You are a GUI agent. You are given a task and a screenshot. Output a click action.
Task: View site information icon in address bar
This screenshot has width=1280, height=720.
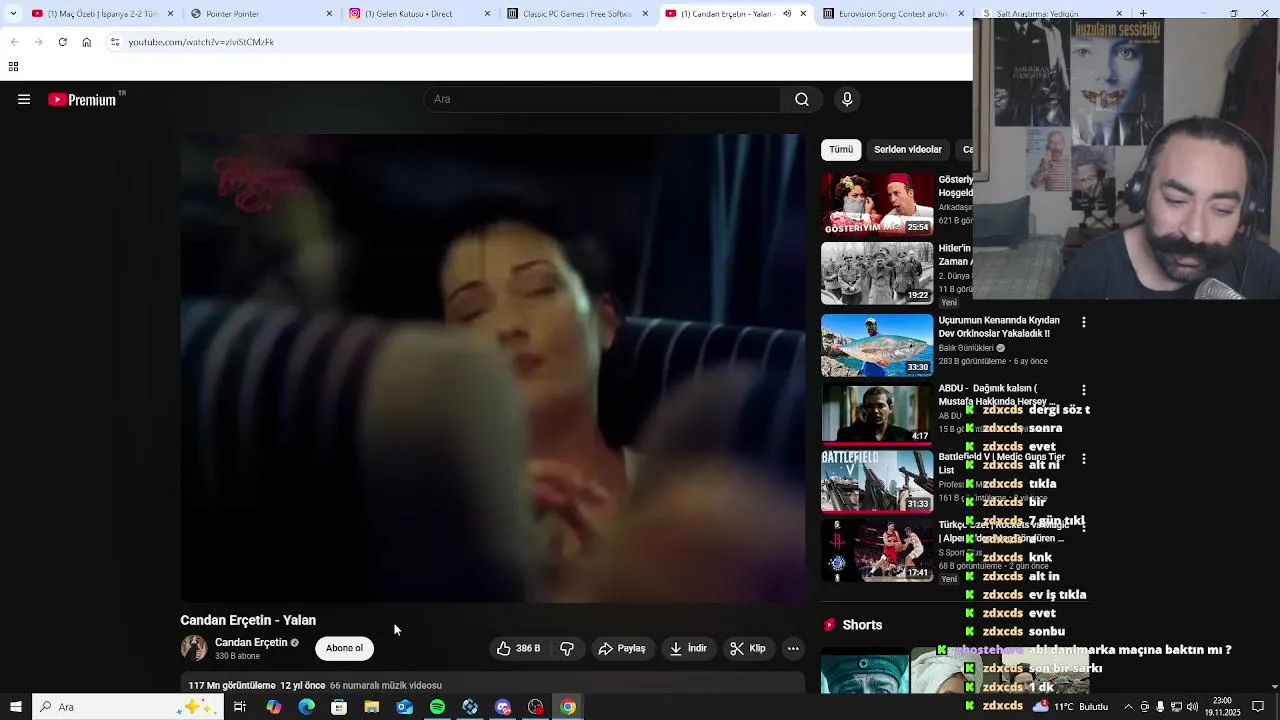click(115, 42)
